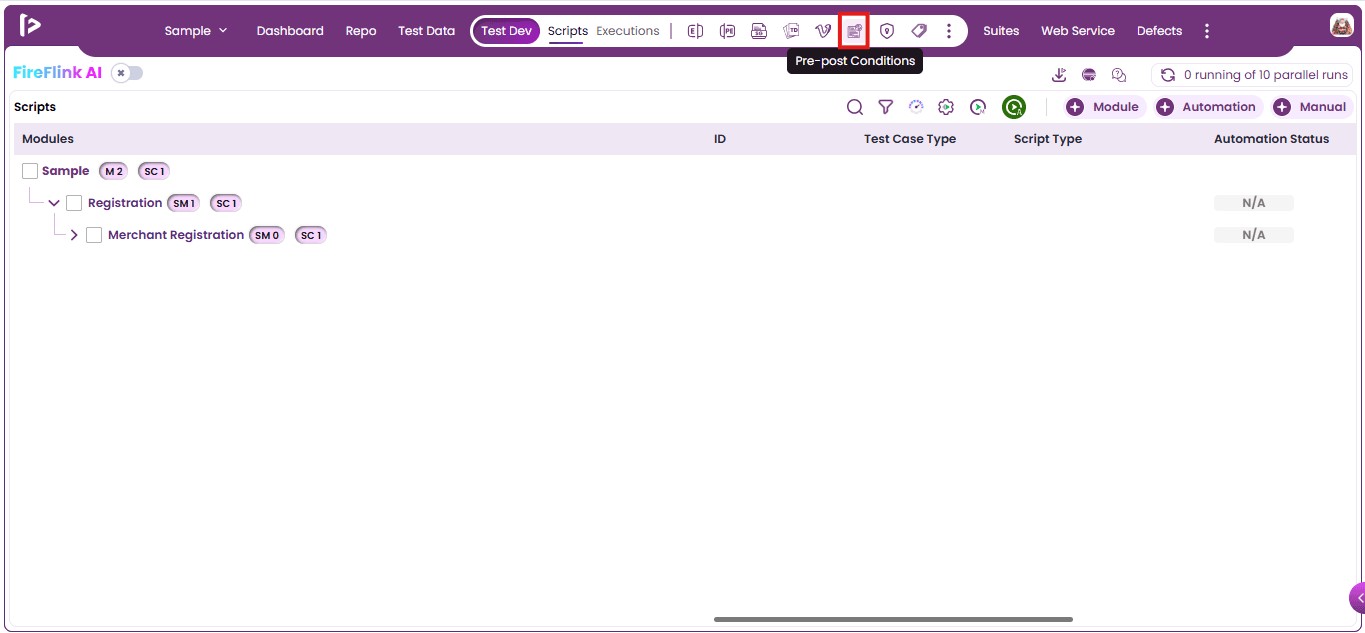Screen dimensions: 1365x633
Task: Open the 'TD' test data icon
Action: [791, 31]
